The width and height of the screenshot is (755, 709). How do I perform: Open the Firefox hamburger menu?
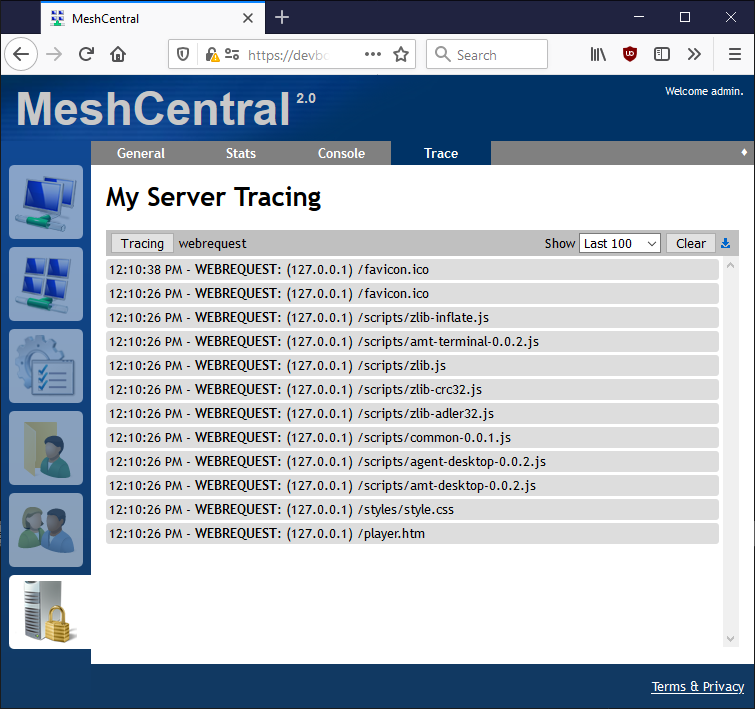735,54
